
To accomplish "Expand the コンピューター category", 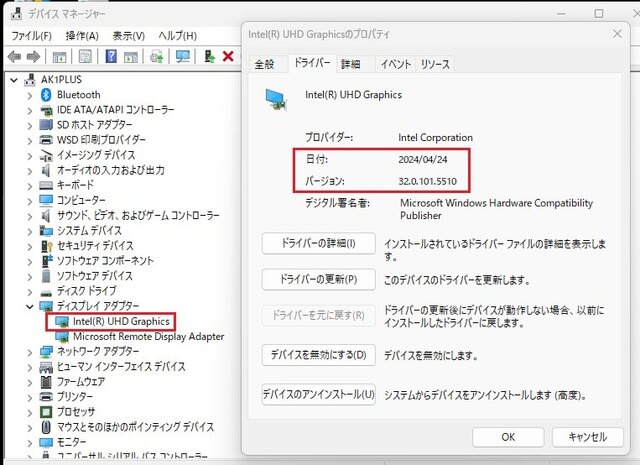I will 29,201.
